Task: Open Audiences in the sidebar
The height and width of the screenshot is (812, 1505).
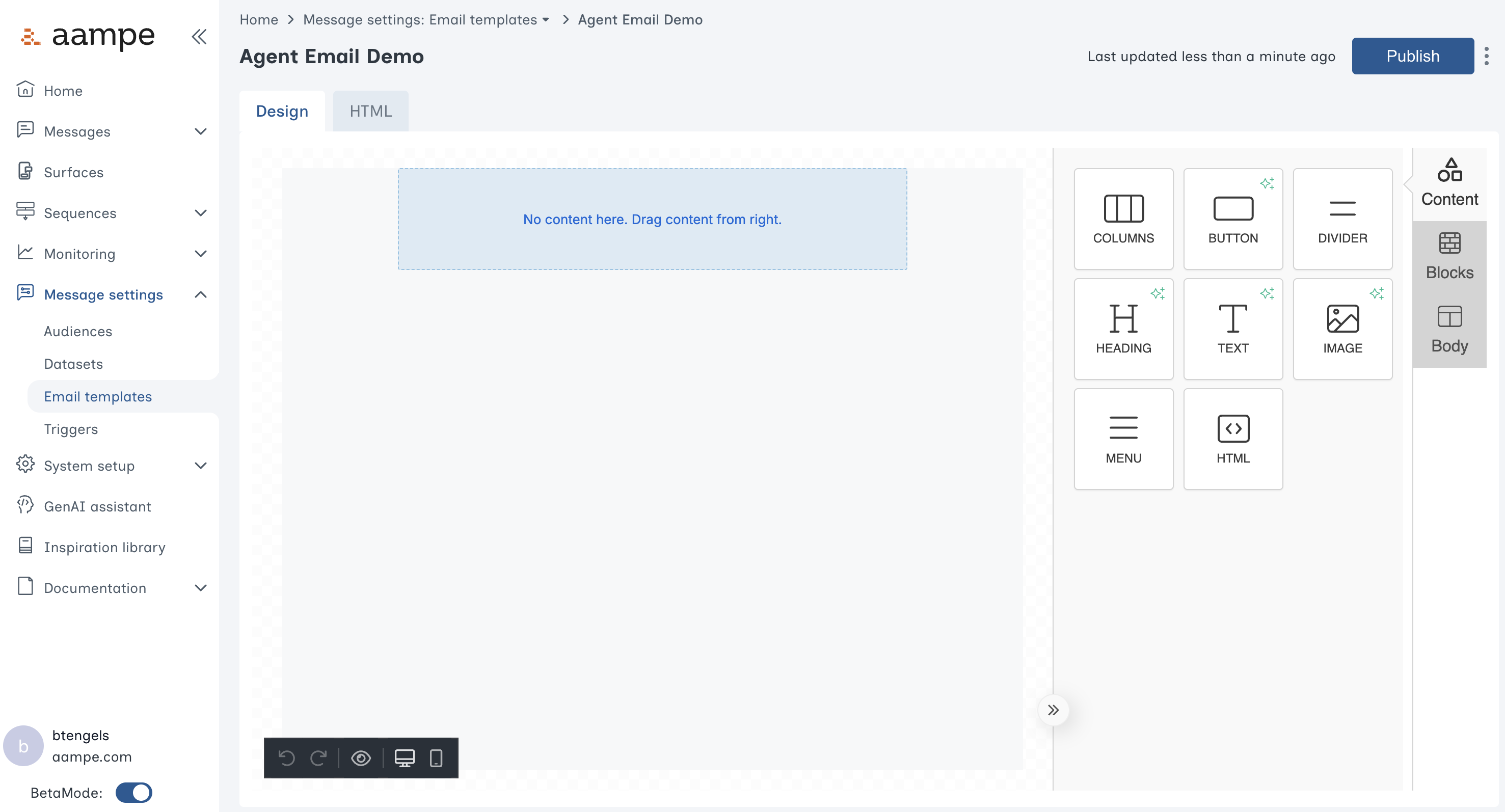Action: click(x=78, y=331)
